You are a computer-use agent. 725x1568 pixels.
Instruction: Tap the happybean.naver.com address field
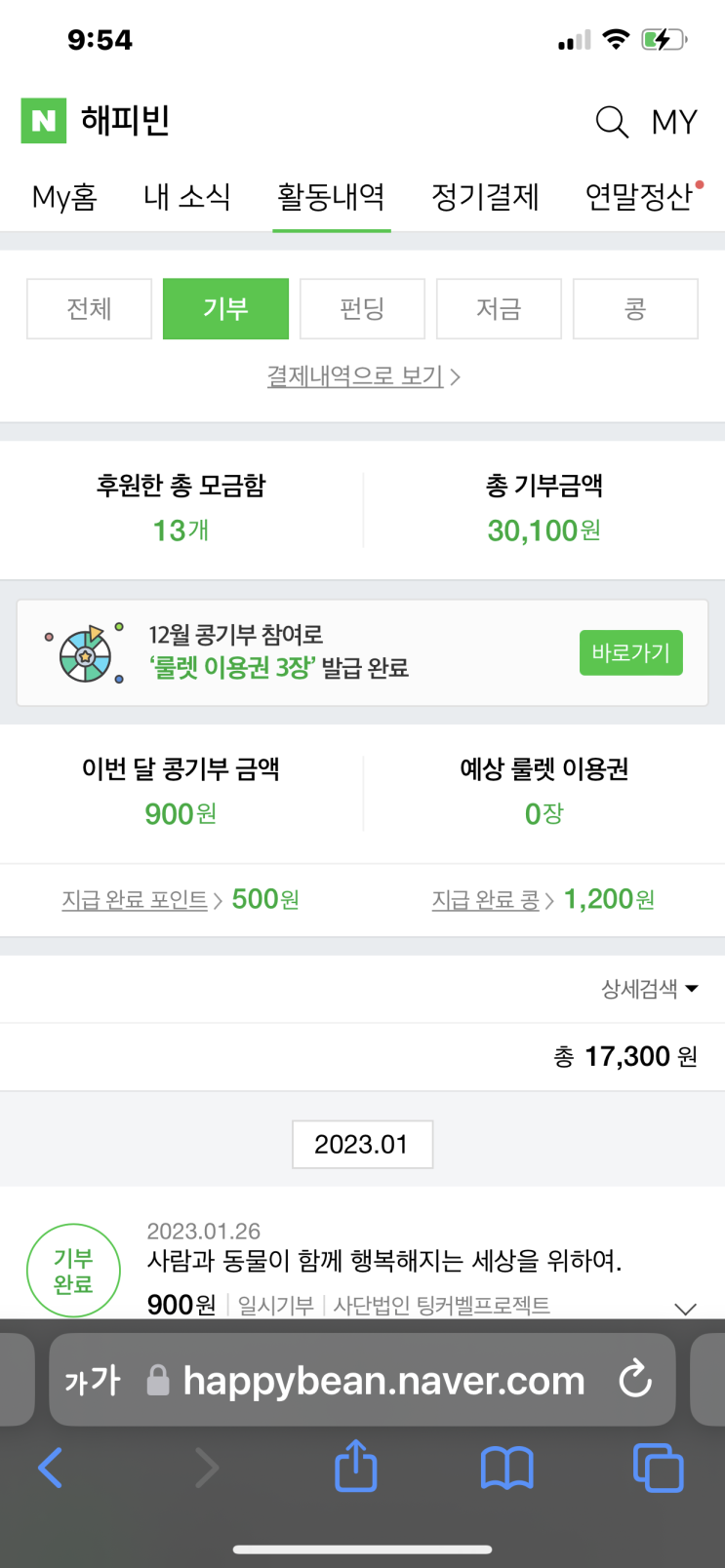pos(383,1380)
